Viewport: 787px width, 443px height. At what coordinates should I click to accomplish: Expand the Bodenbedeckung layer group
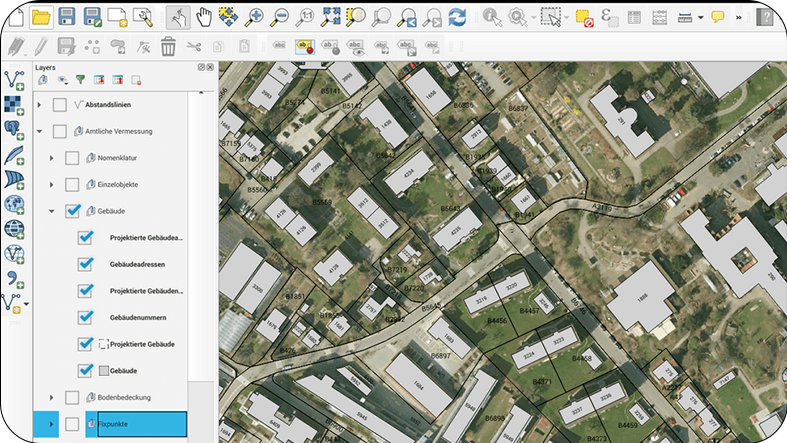52,397
